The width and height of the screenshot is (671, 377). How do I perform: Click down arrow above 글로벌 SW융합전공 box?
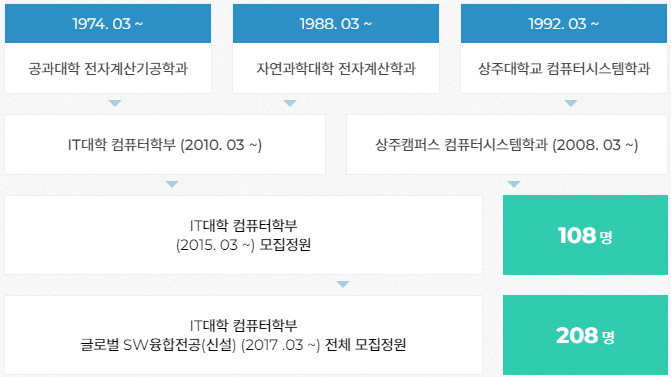343,284
